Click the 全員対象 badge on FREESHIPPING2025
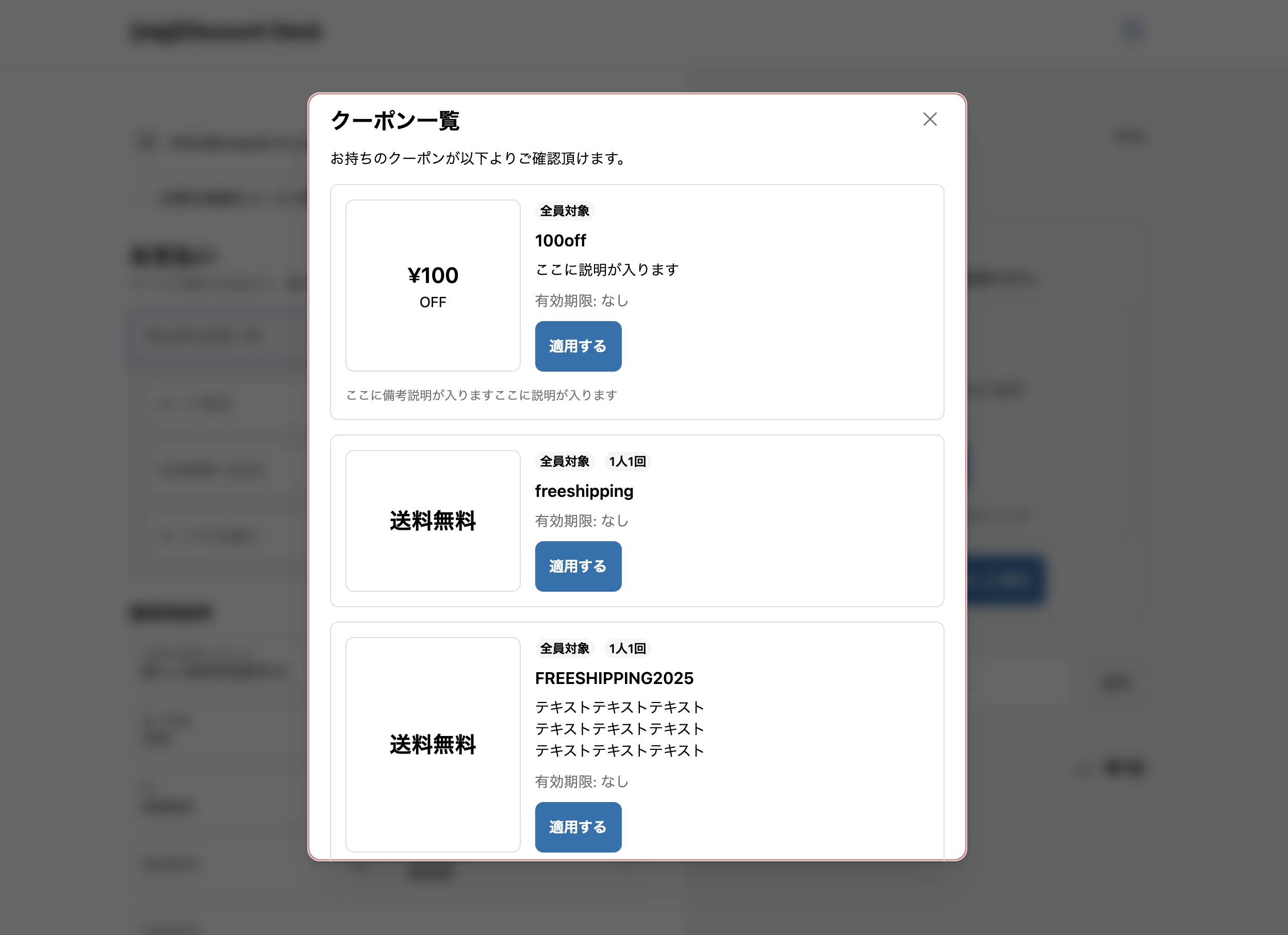 tap(564, 648)
